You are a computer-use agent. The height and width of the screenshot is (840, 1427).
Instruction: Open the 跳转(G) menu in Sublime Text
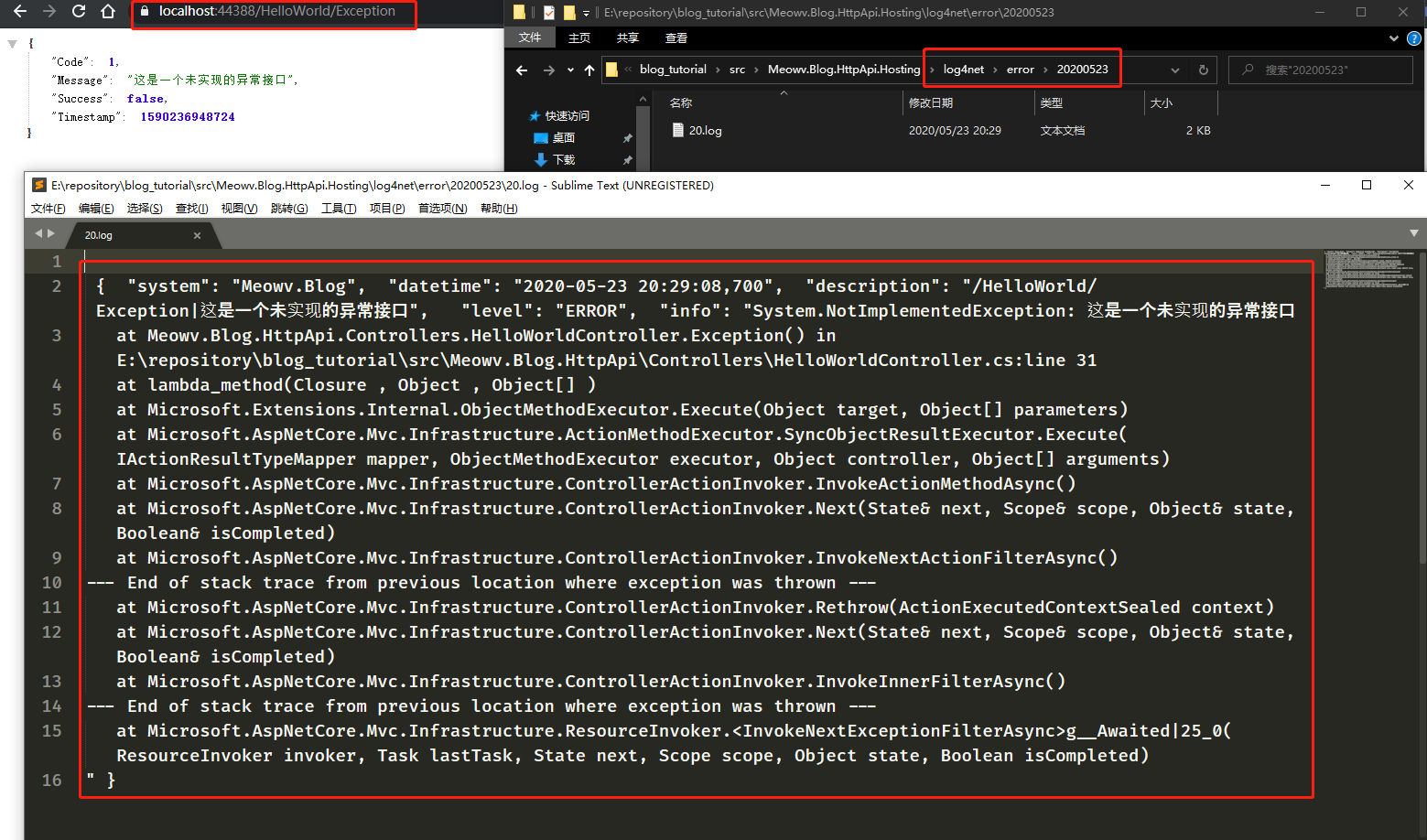click(289, 209)
